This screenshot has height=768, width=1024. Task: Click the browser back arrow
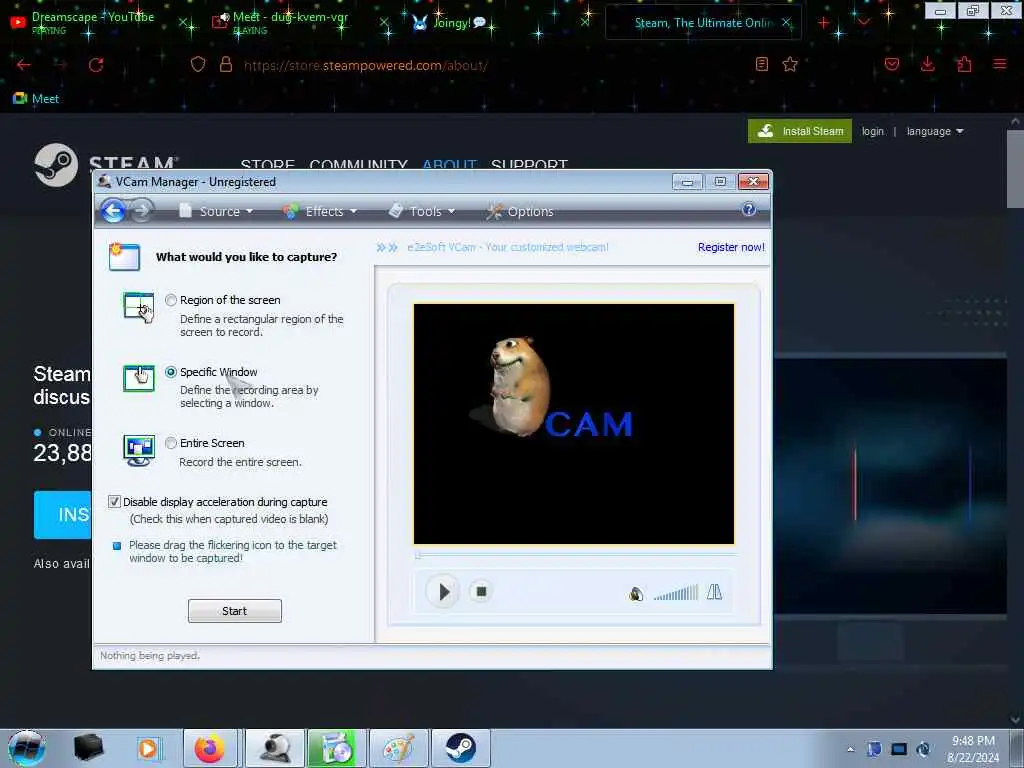tap(24, 65)
